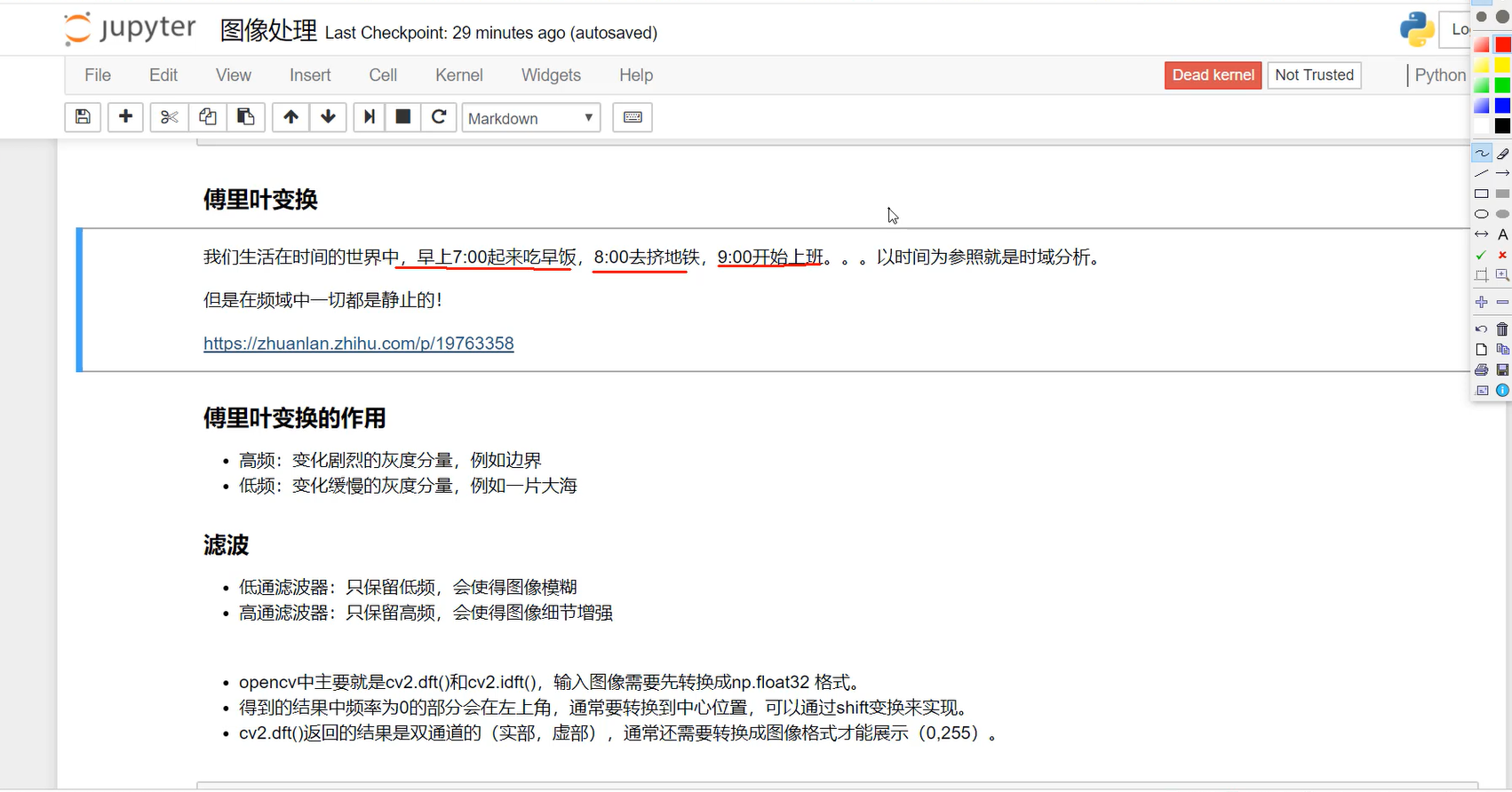The image size is (1512, 792).
Task: Open the blue info icon
Action: tap(1502, 391)
